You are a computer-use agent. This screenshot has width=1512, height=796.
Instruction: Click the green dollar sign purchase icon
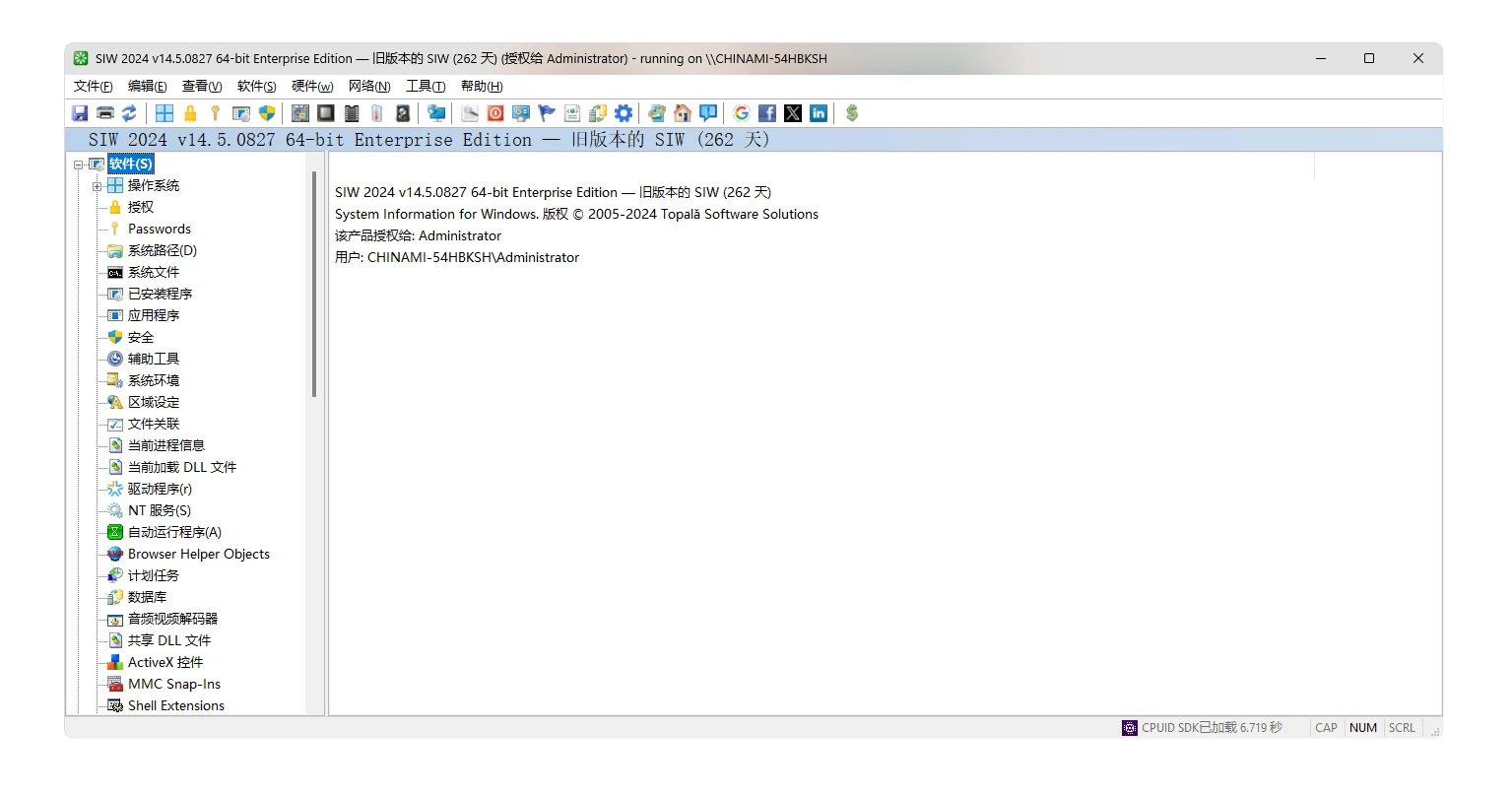(x=852, y=113)
